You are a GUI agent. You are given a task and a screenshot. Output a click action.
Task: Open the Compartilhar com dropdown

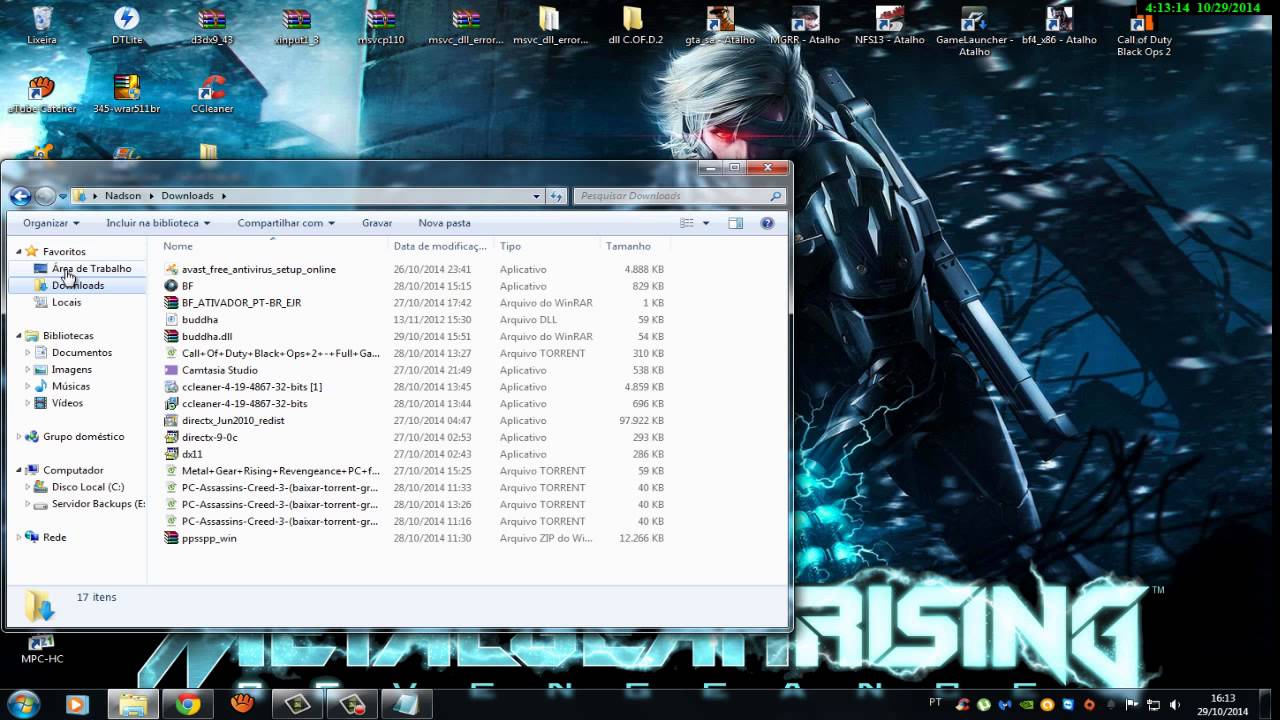(x=286, y=223)
